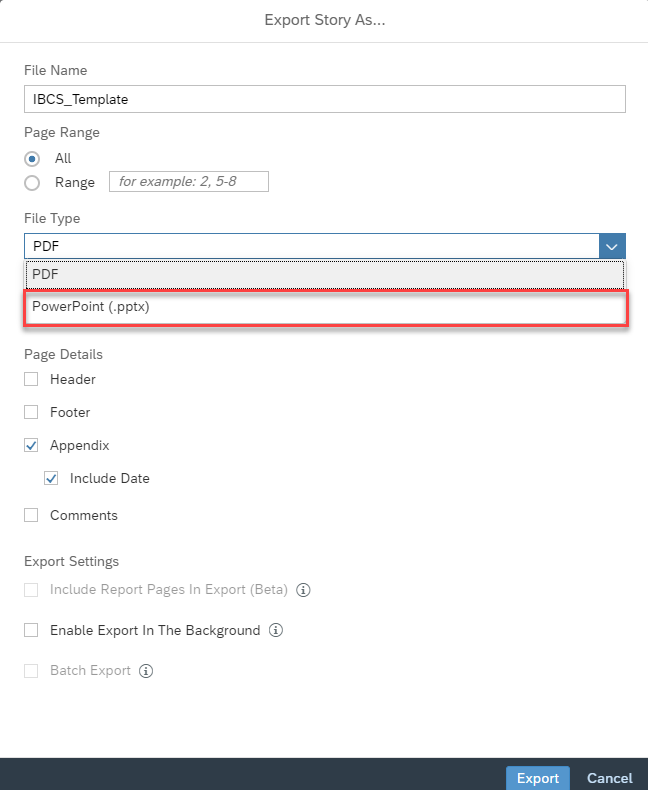Click info icon next to Enable Export In The Background
648x790 pixels.
(x=277, y=631)
